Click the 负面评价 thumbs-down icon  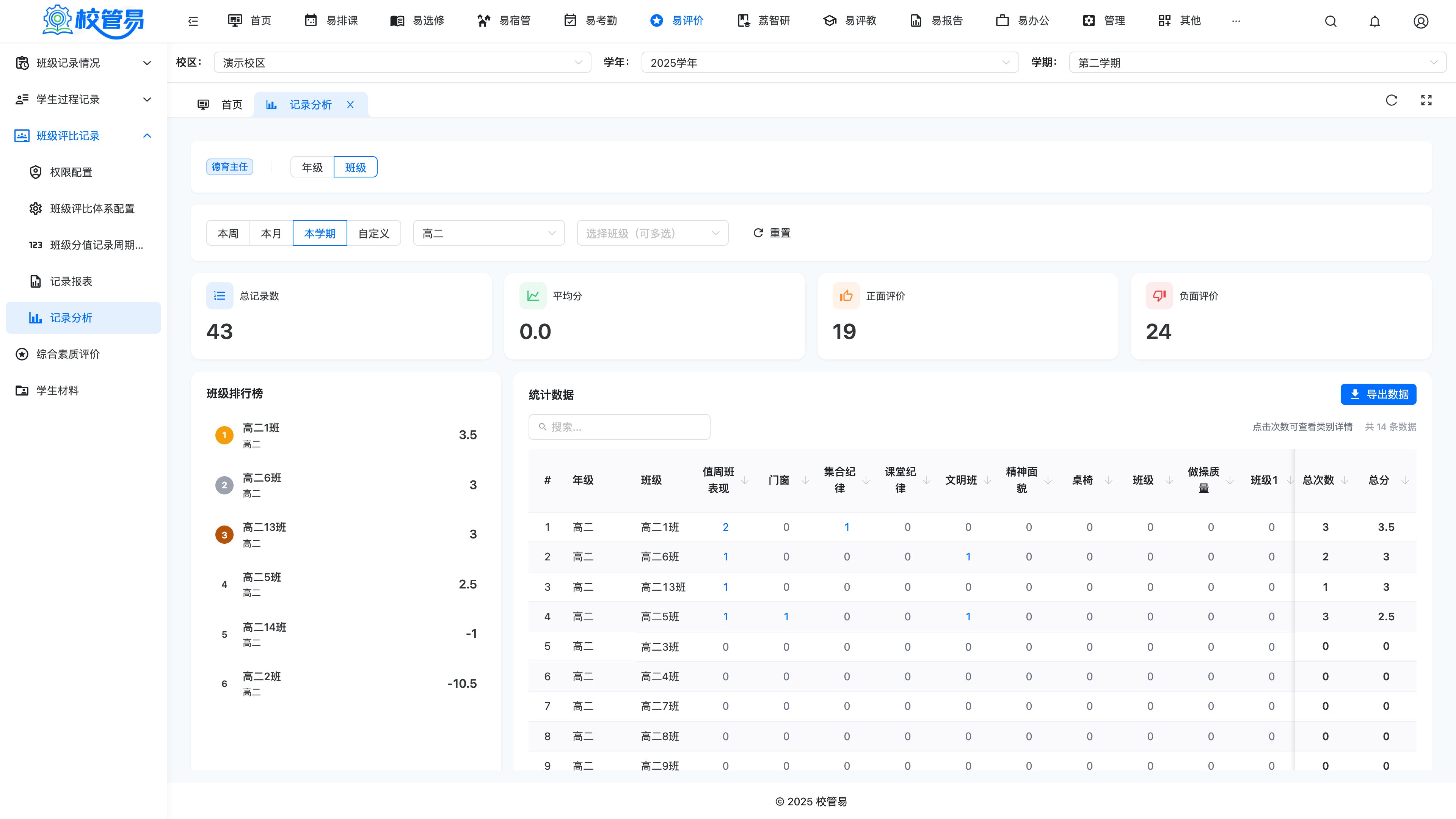[1159, 296]
